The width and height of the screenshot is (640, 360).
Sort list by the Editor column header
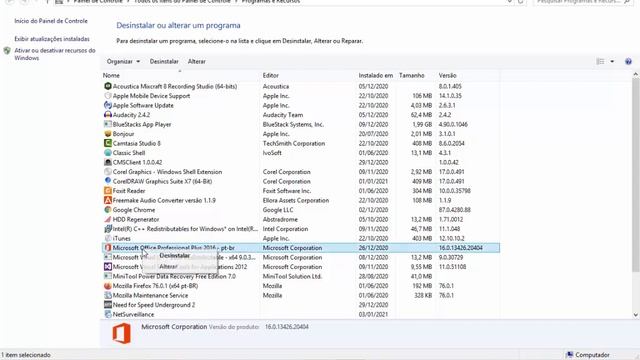tap(271, 76)
